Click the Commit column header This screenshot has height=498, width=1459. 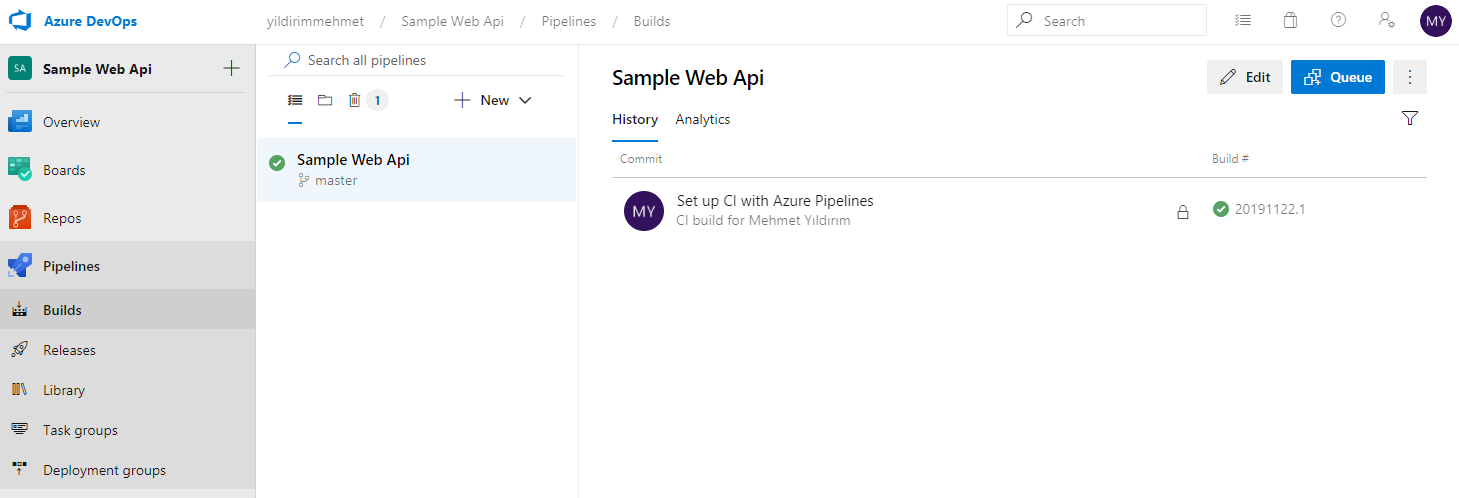pos(641,159)
